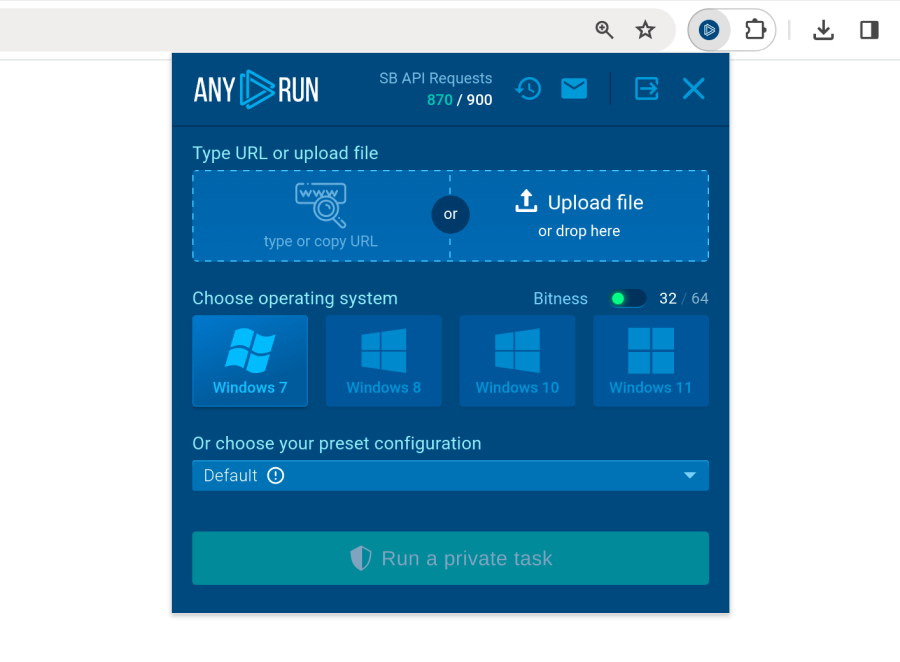Open the browser downloads icon
Viewport: 900px width, 662px height.
click(x=823, y=30)
